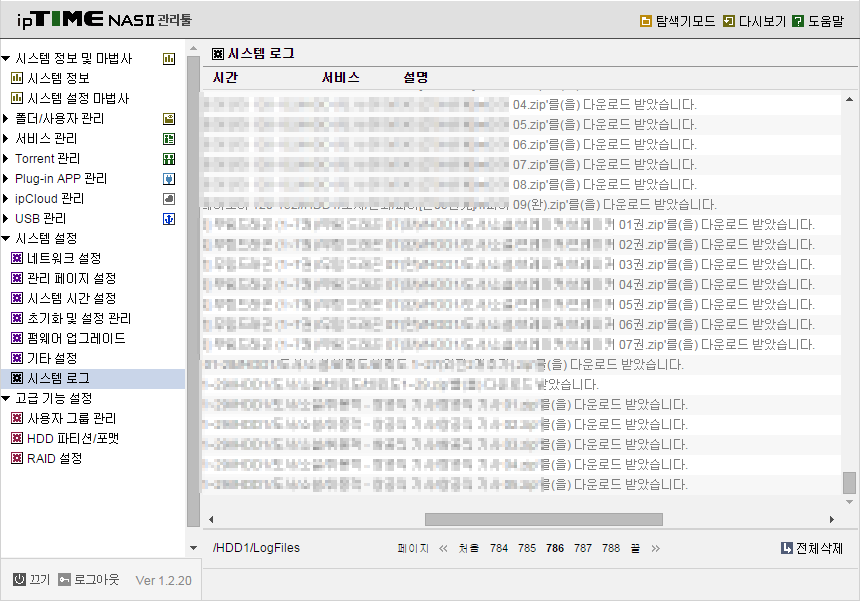This screenshot has height=603, width=863.
Task: Open the 시스템 정보 page
Action: point(58,78)
